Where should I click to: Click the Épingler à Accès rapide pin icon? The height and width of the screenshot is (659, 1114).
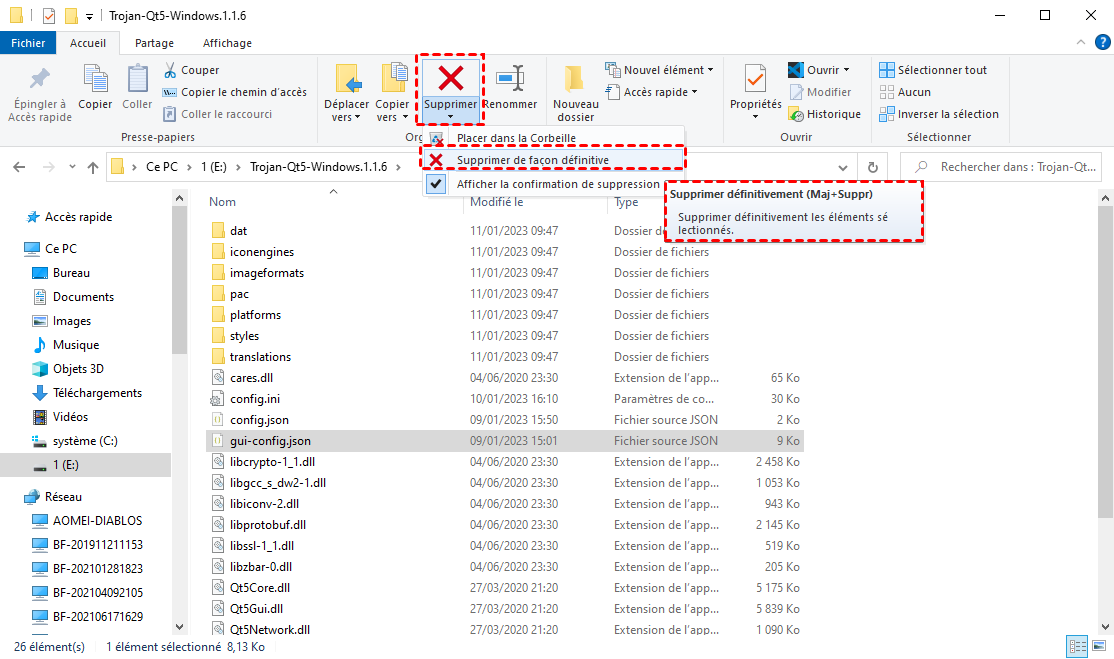(x=40, y=78)
